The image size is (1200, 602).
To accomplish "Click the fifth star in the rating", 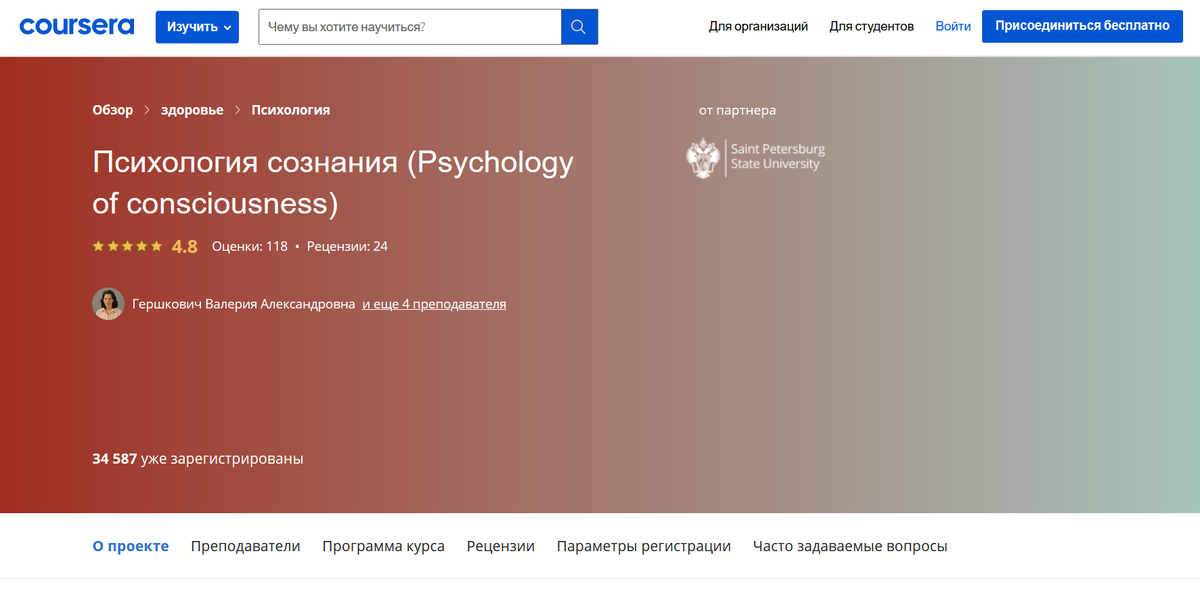I will click(x=156, y=245).
